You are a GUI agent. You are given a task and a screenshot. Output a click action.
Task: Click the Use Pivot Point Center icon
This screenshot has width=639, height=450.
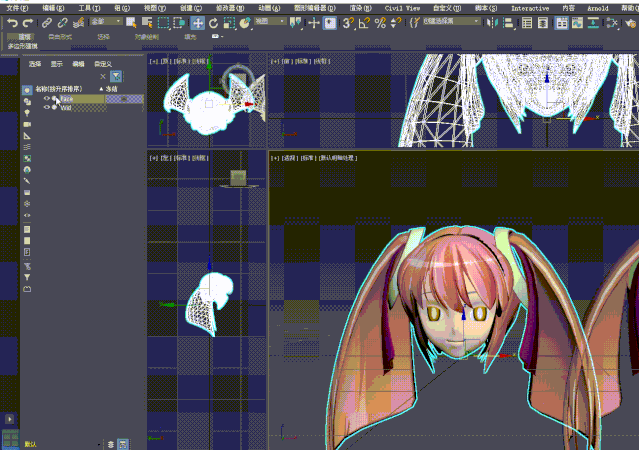point(295,23)
